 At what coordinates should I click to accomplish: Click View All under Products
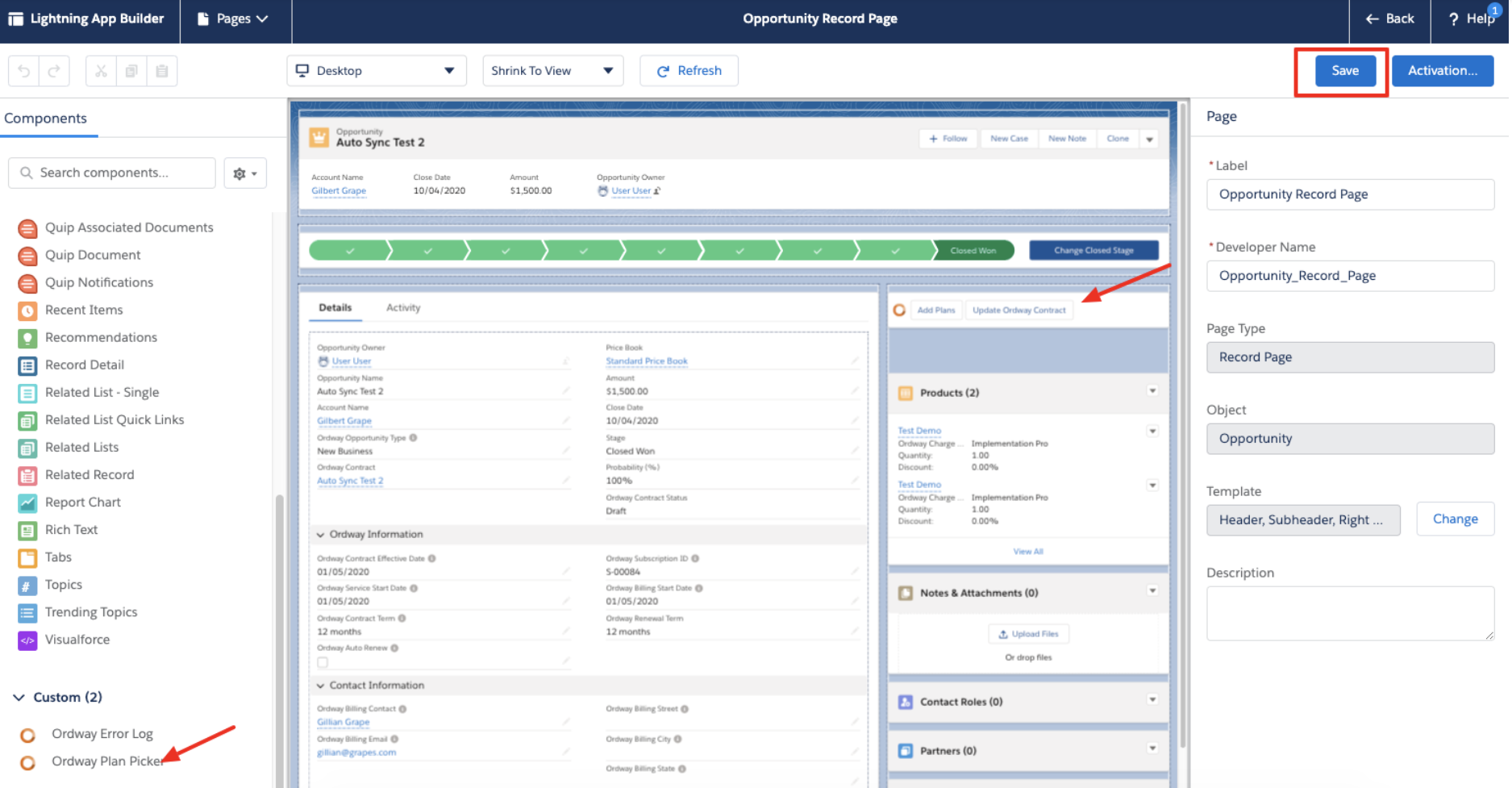pyautogui.click(x=1028, y=552)
